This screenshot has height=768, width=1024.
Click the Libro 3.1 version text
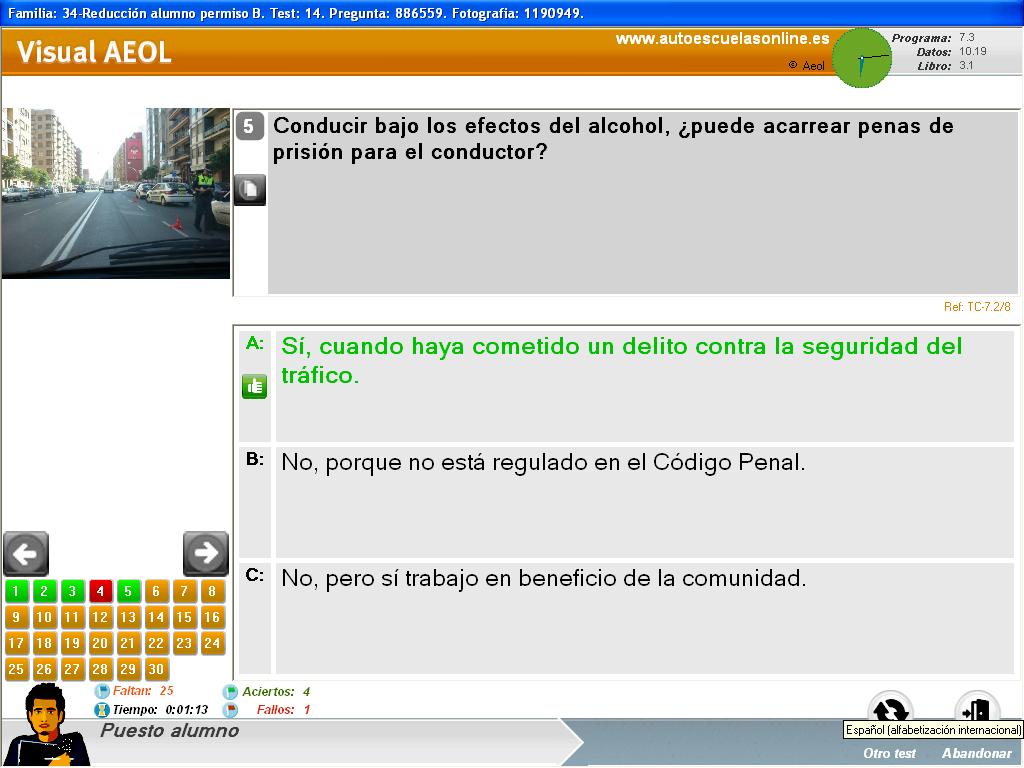945,66
